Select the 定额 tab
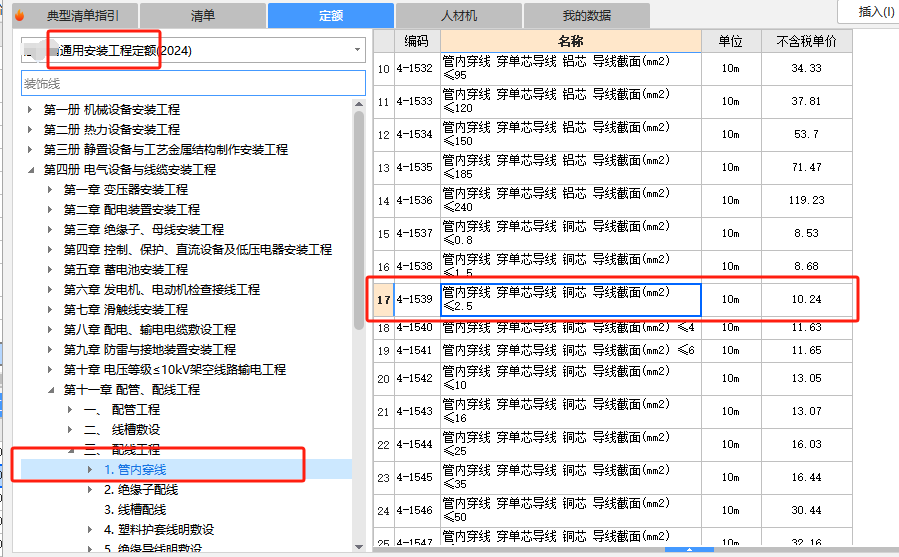Viewport: 899px width, 557px height. click(x=331, y=15)
